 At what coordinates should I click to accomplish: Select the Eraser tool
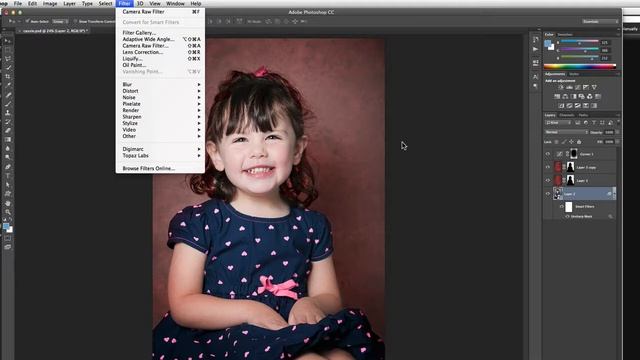pos(8,131)
